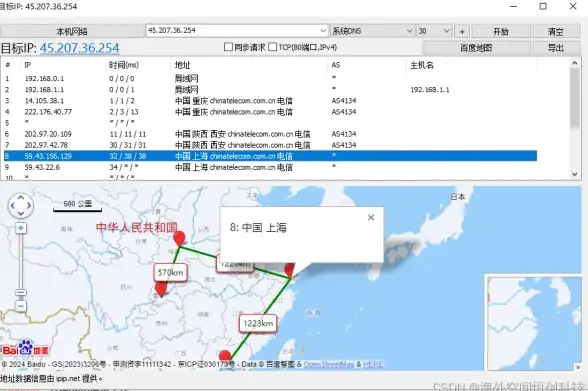Click scroll up arrow of hop list
The width and height of the screenshot is (588, 391).
pyautogui.click(x=575, y=63)
